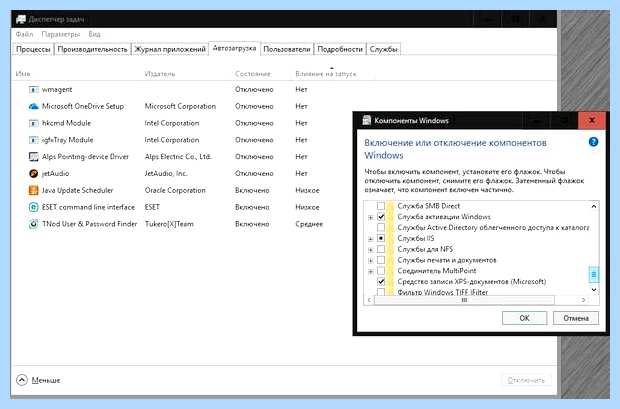The height and width of the screenshot is (409, 620).
Task: Click the JetAudio, Inc. publisher cell
Action: (166, 174)
